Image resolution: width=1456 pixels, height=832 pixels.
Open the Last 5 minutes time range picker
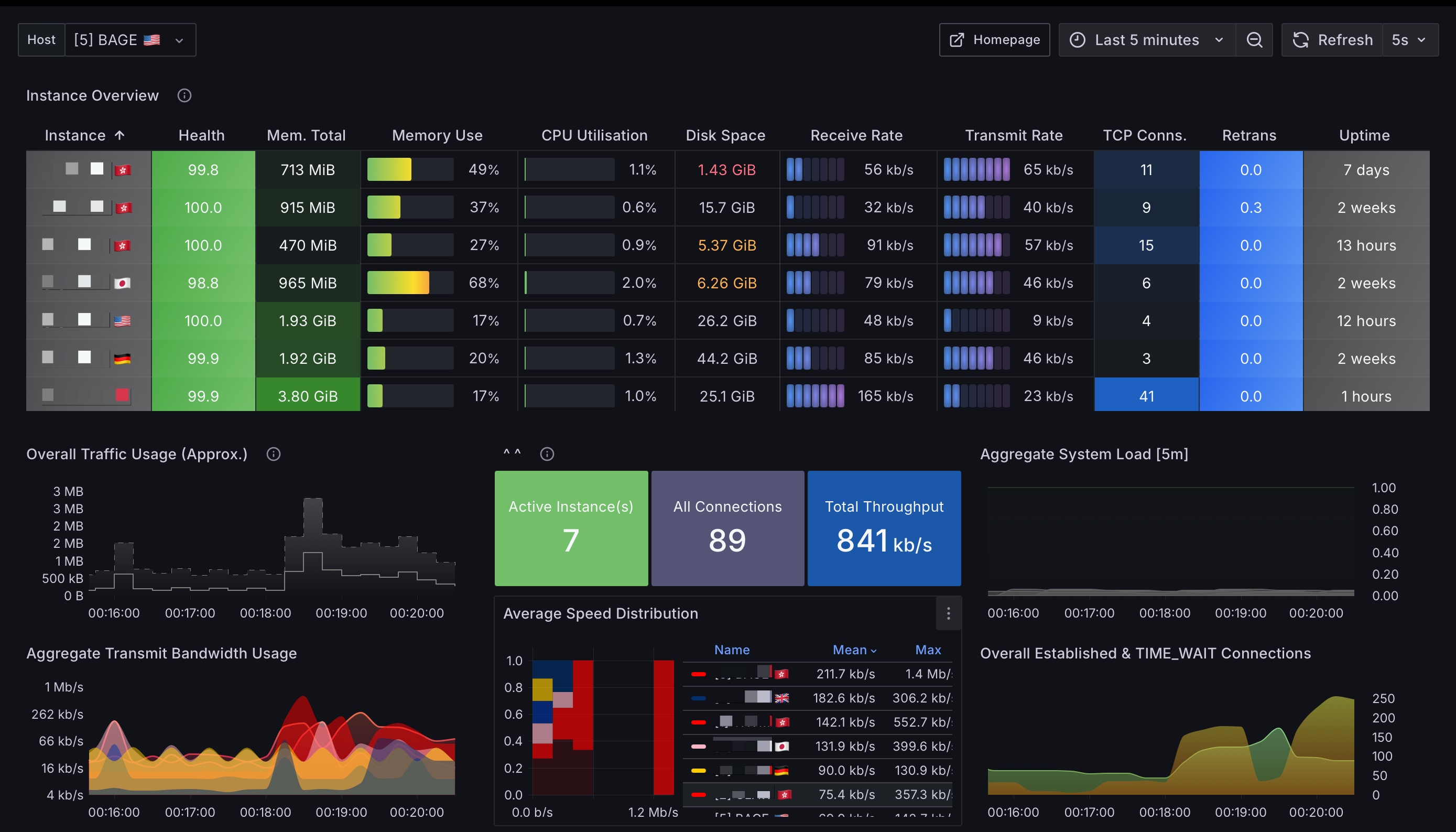click(1146, 40)
